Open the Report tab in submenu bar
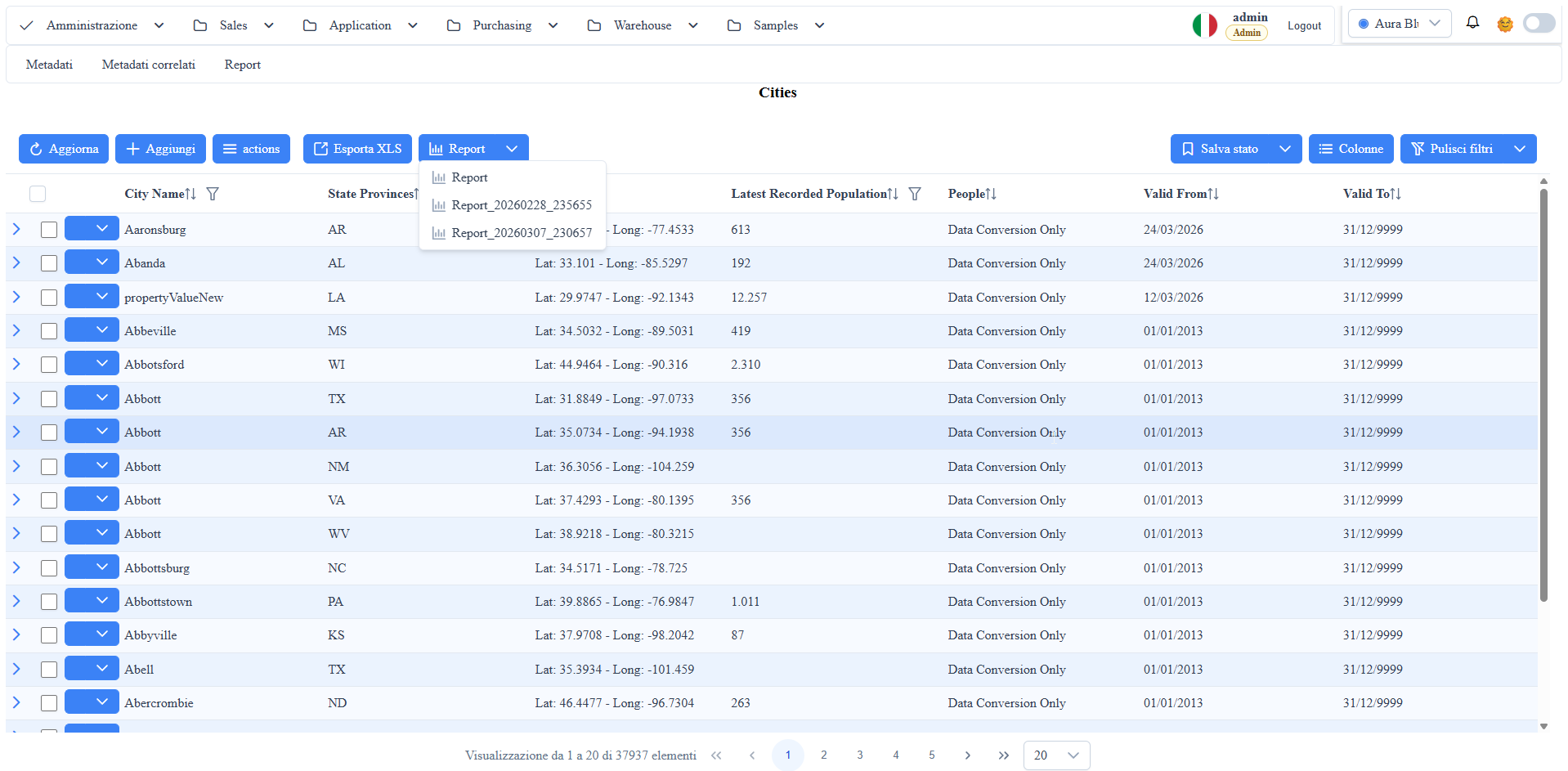The image size is (1568, 771). pos(243,65)
